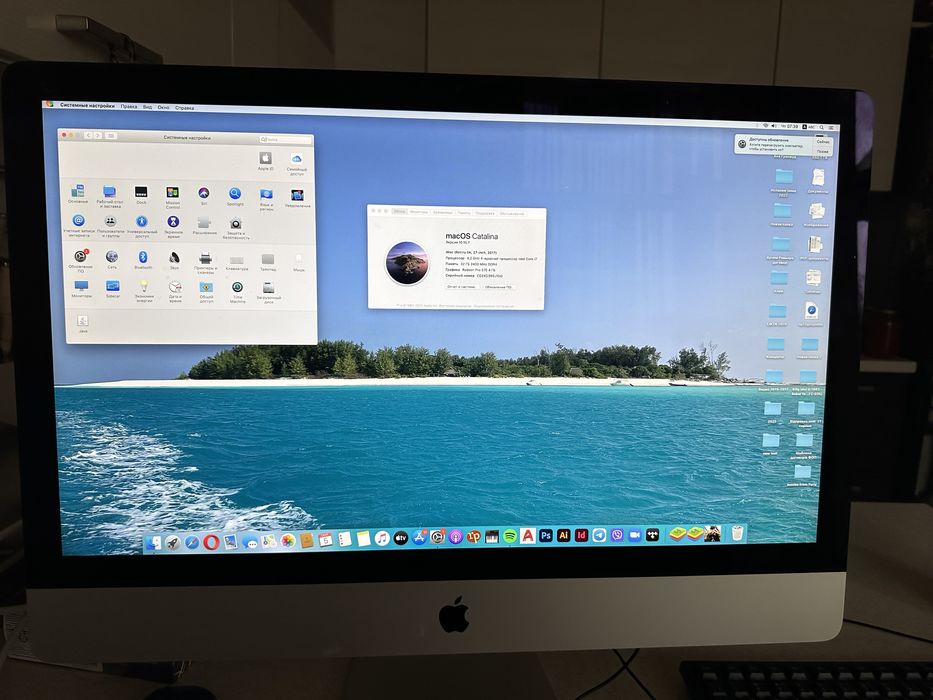Open Trackpad (Трекпад) preferences
This screenshot has width=933, height=700.
tap(268, 261)
